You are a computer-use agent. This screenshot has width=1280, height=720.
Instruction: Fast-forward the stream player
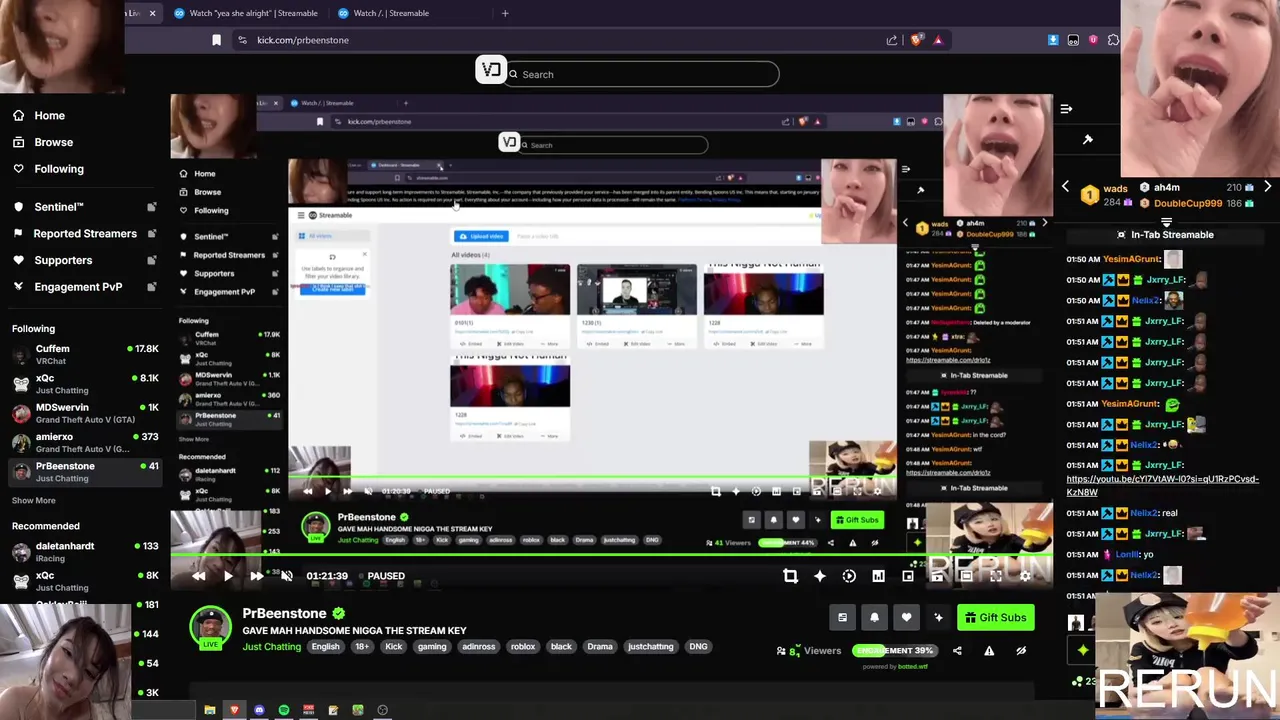click(256, 576)
